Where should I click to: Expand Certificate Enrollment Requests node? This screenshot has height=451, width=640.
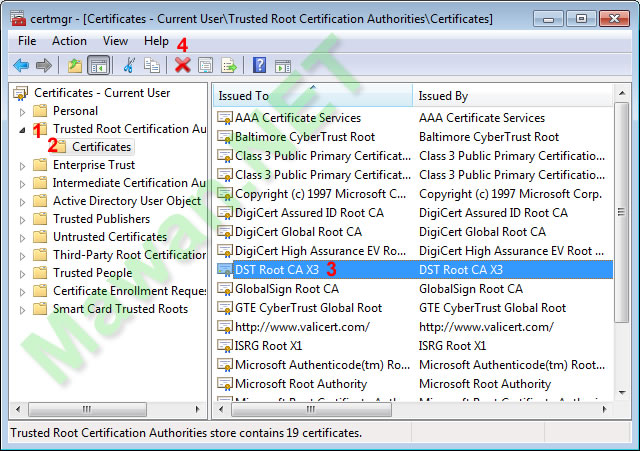pyautogui.click(x=22, y=291)
